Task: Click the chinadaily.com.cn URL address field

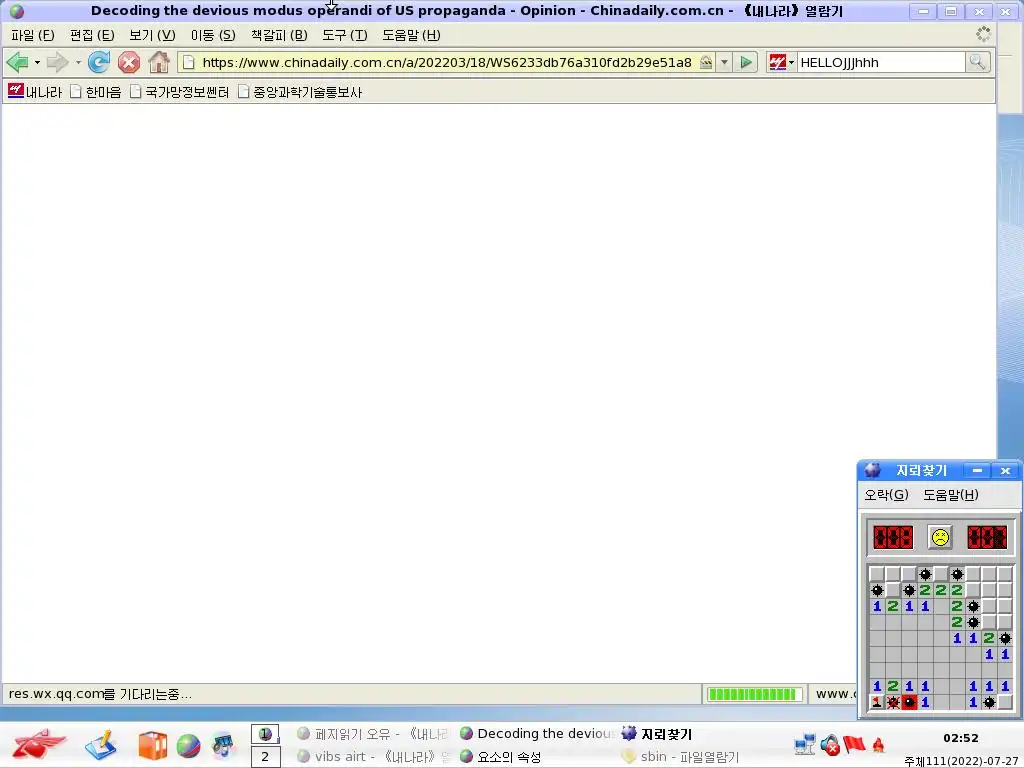Action: coord(447,63)
